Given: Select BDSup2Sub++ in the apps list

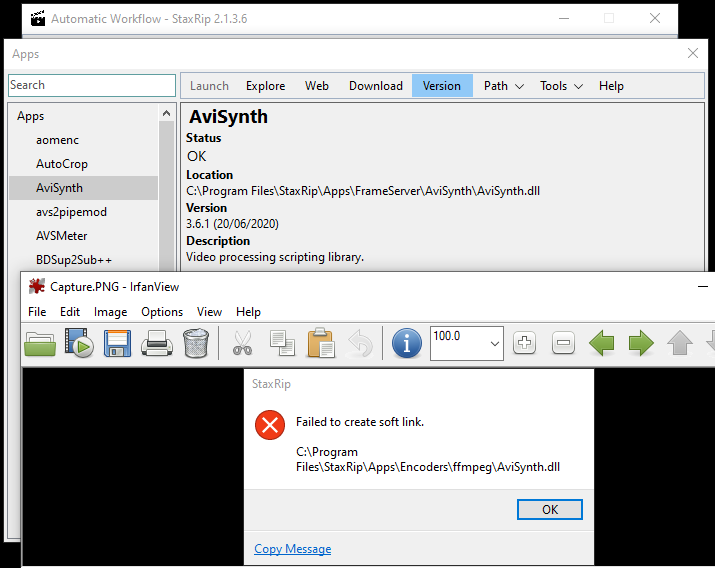Looking at the screenshot, I should [x=74, y=260].
